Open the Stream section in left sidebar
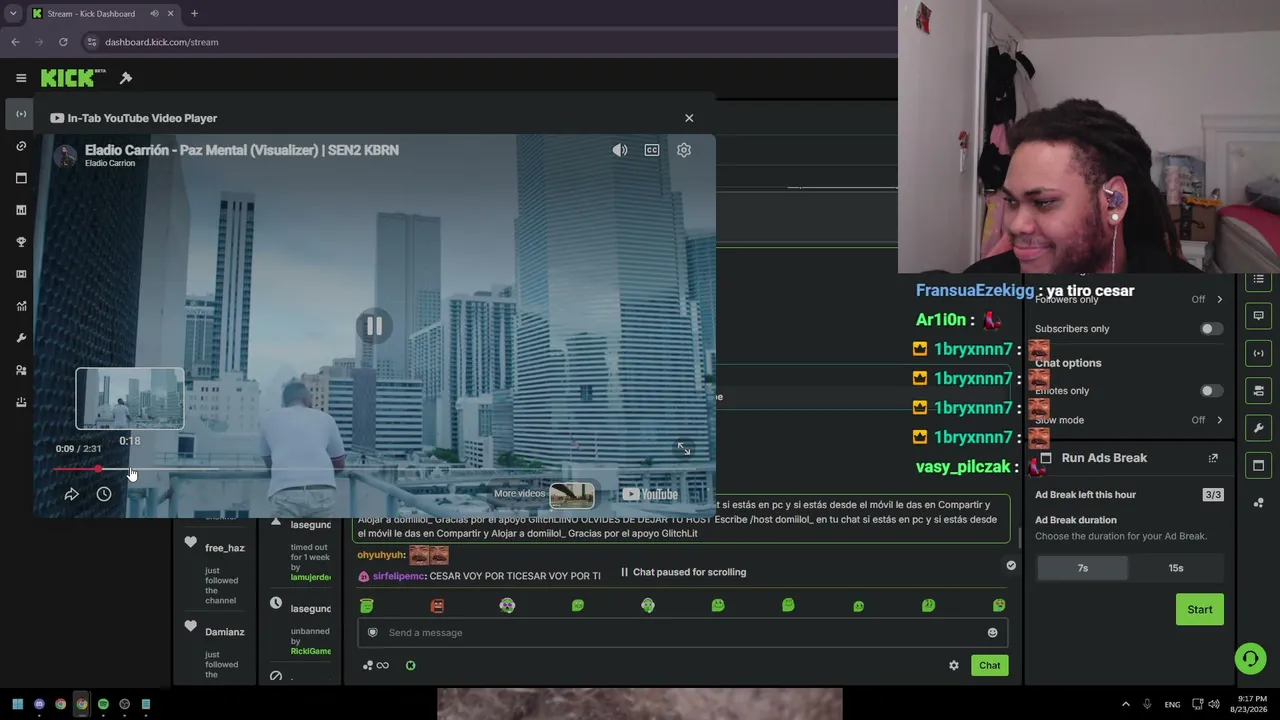This screenshot has width=1280, height=720. (21, 114)
